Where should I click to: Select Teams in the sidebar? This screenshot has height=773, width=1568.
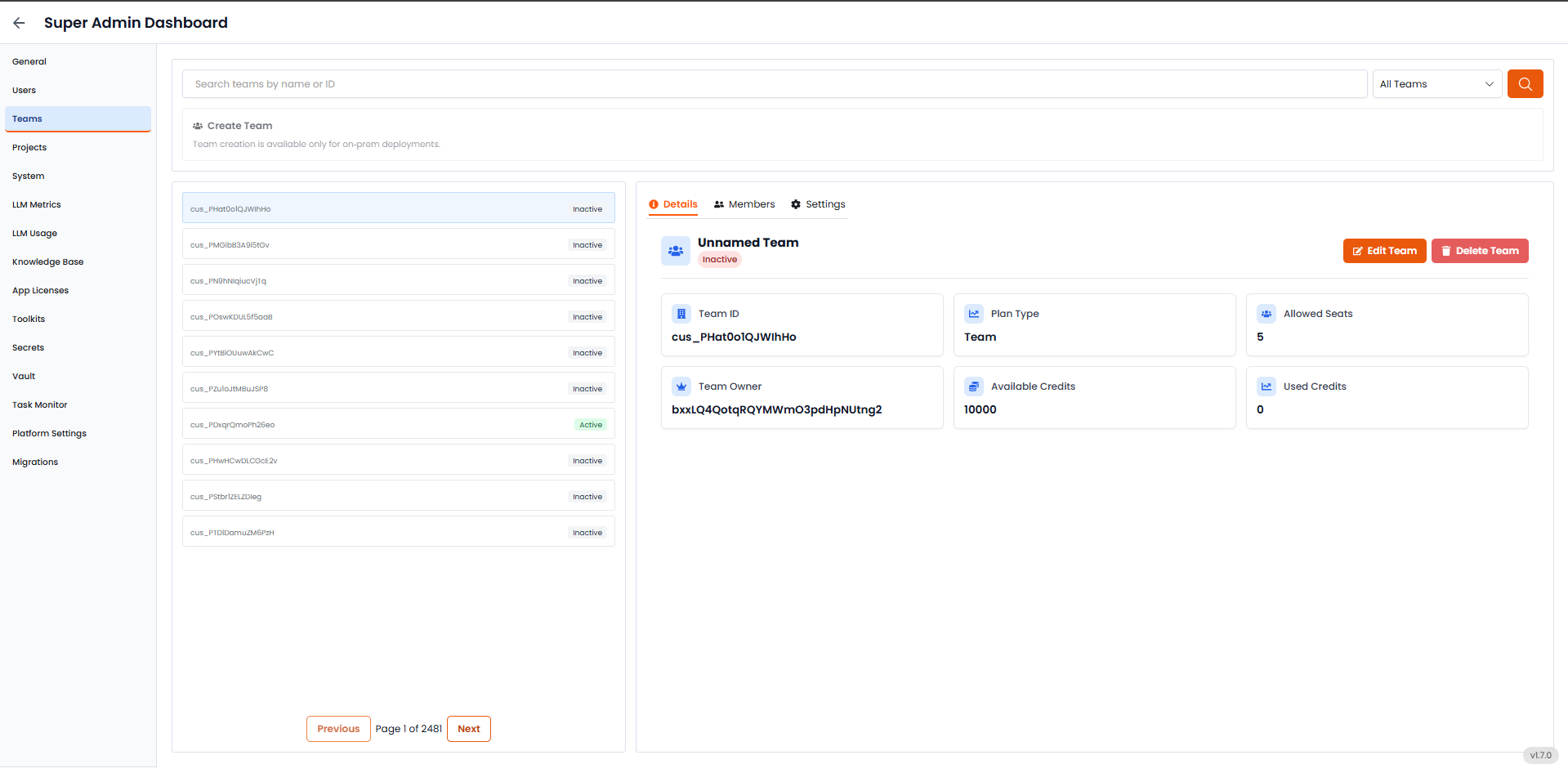click(78, 118)
